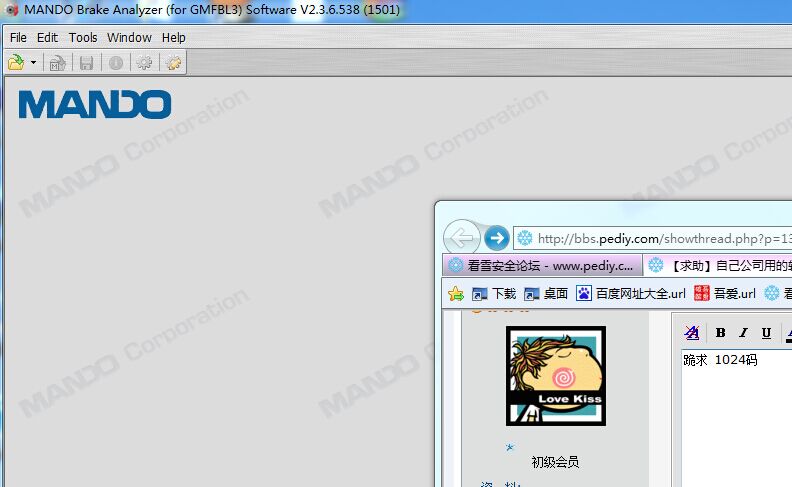
Task: Click the print/export toolbar icon
Action: [x=58, y=63]
